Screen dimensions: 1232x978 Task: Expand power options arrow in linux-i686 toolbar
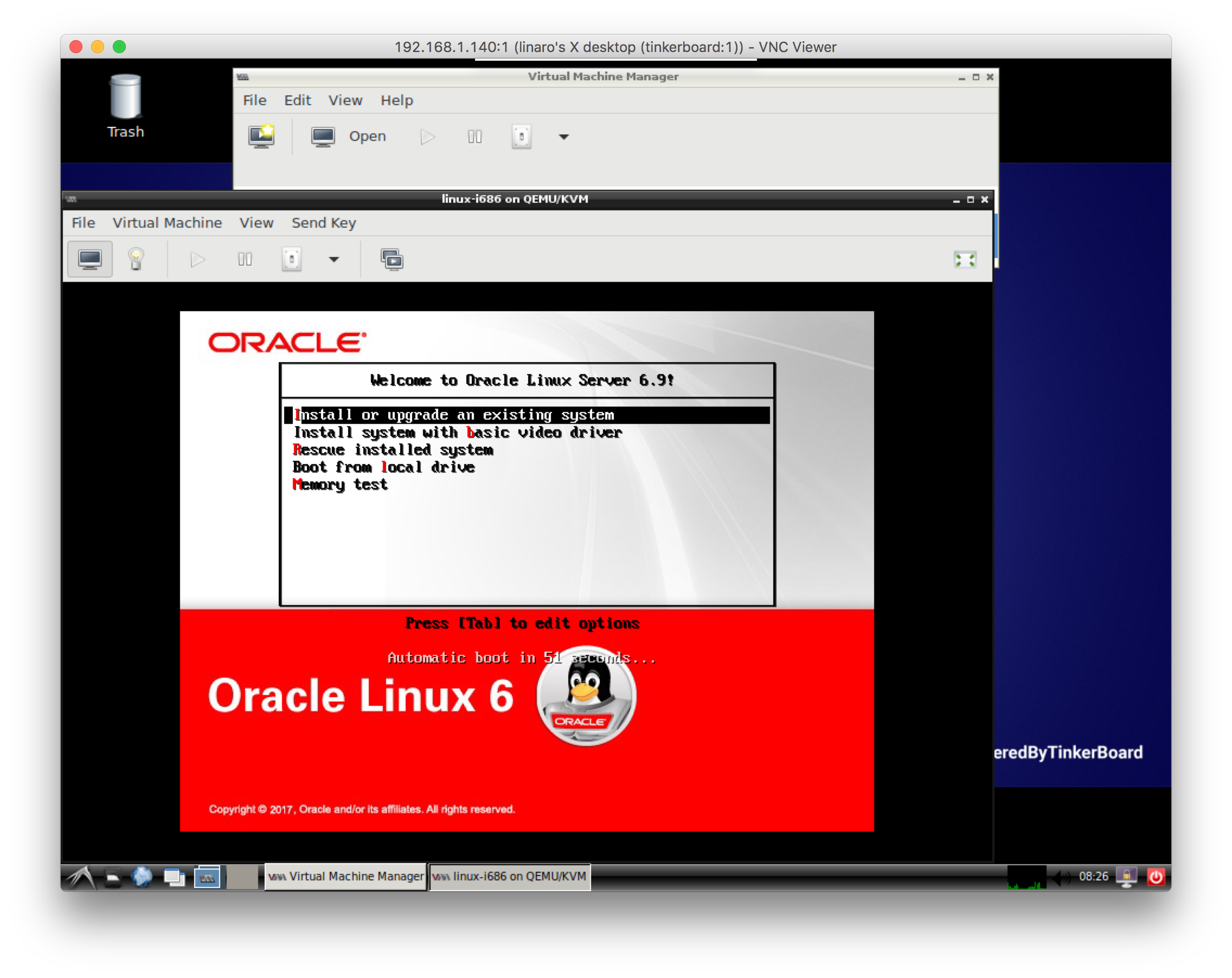(334, 260)
